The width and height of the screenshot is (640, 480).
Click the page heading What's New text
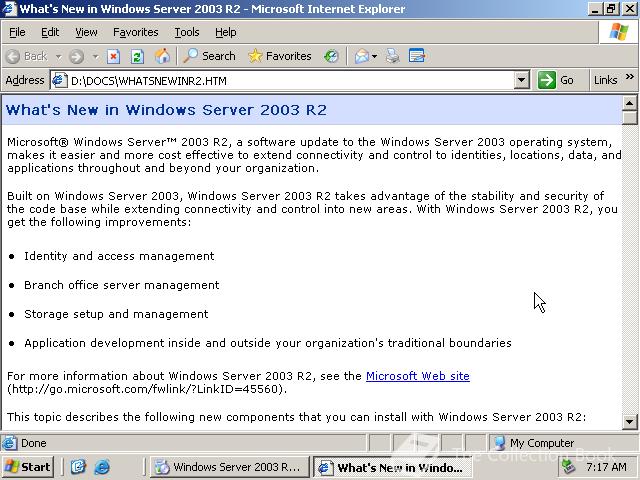(166, 110)
